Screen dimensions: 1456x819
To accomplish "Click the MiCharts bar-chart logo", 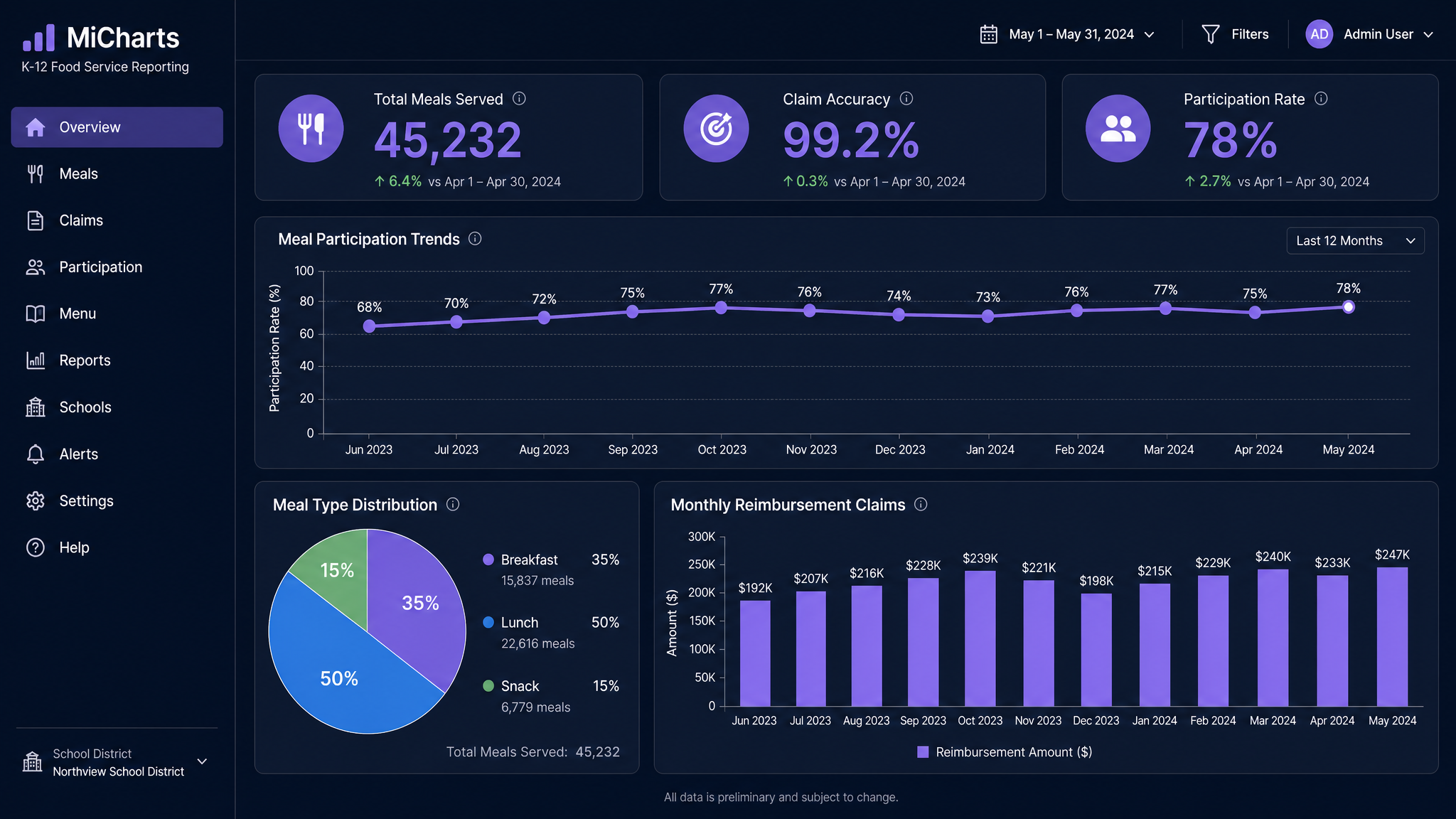I will point(38,38).
